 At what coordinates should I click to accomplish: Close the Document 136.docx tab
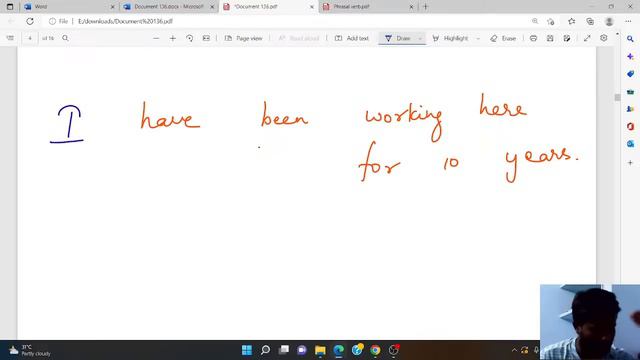[x=212, y=7]
